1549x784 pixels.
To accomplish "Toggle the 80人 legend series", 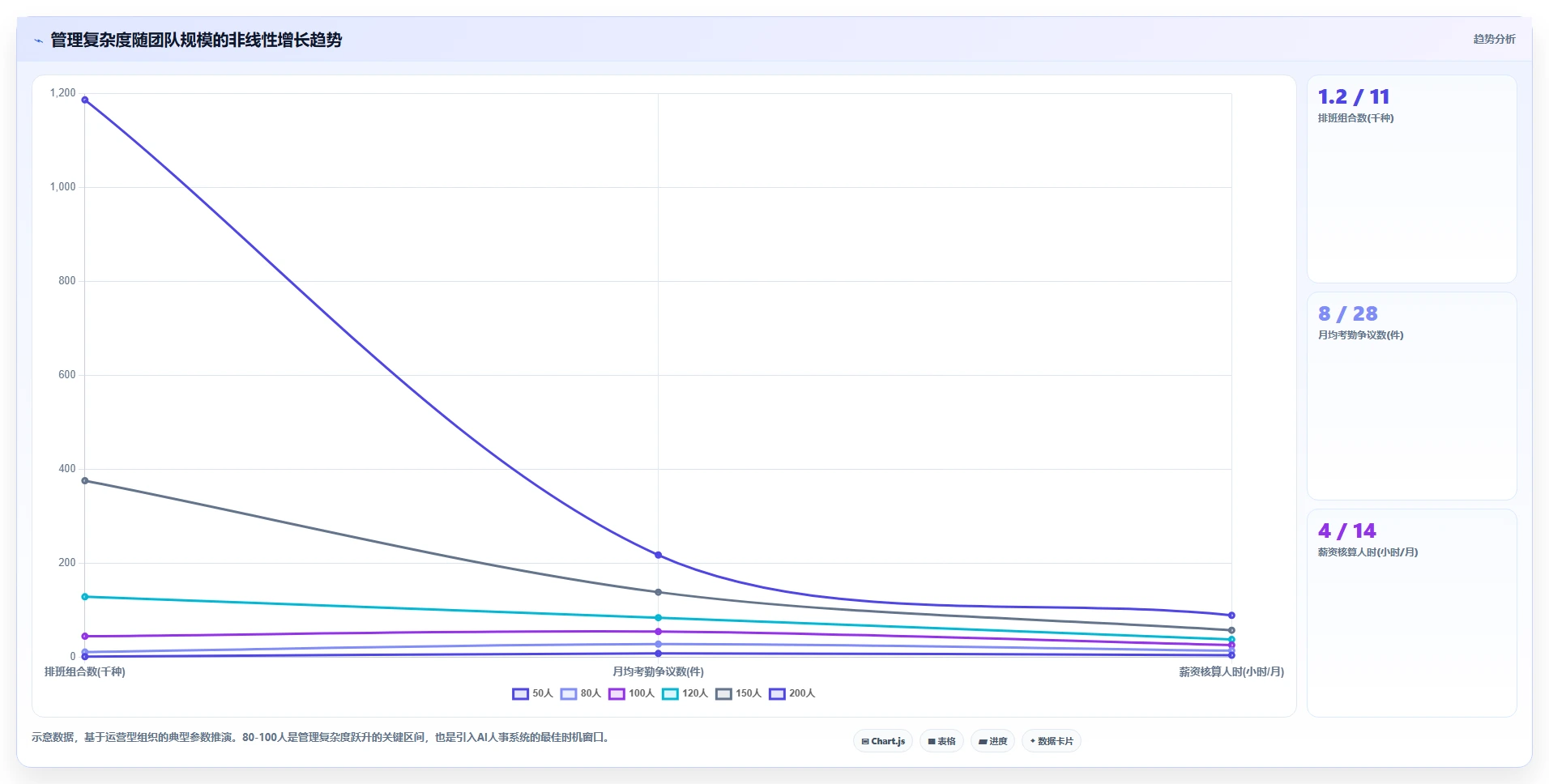I will click(581, 693).
